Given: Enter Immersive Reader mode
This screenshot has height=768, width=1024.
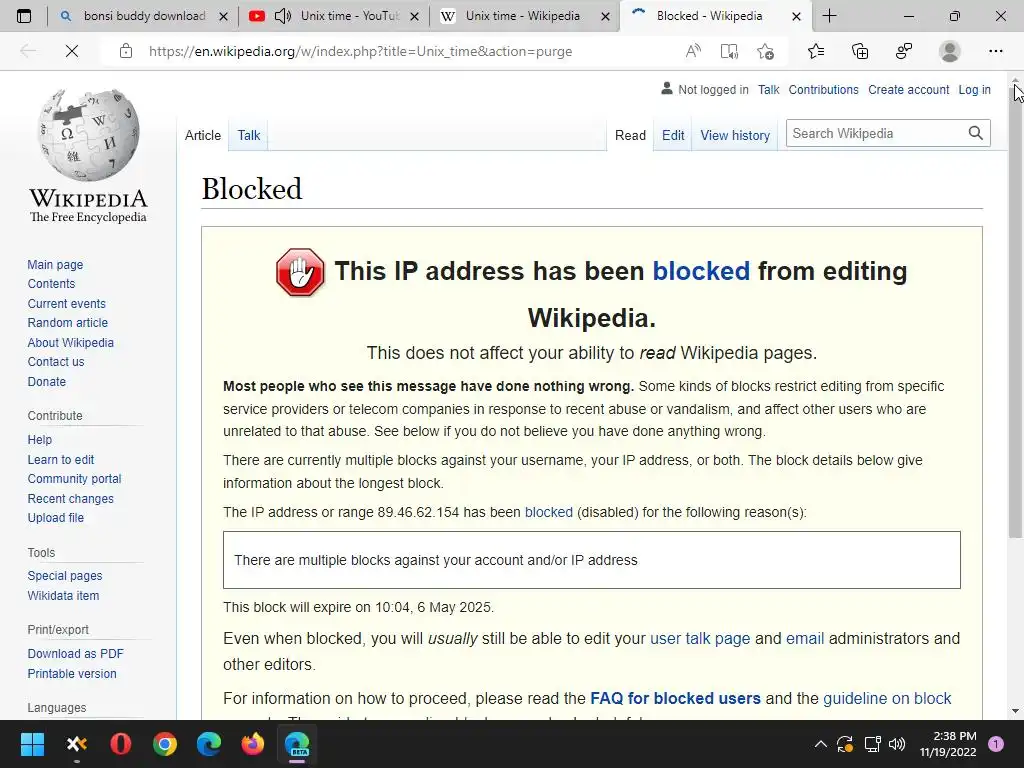Looking at the screenshot, I should [x=729, y=51].
